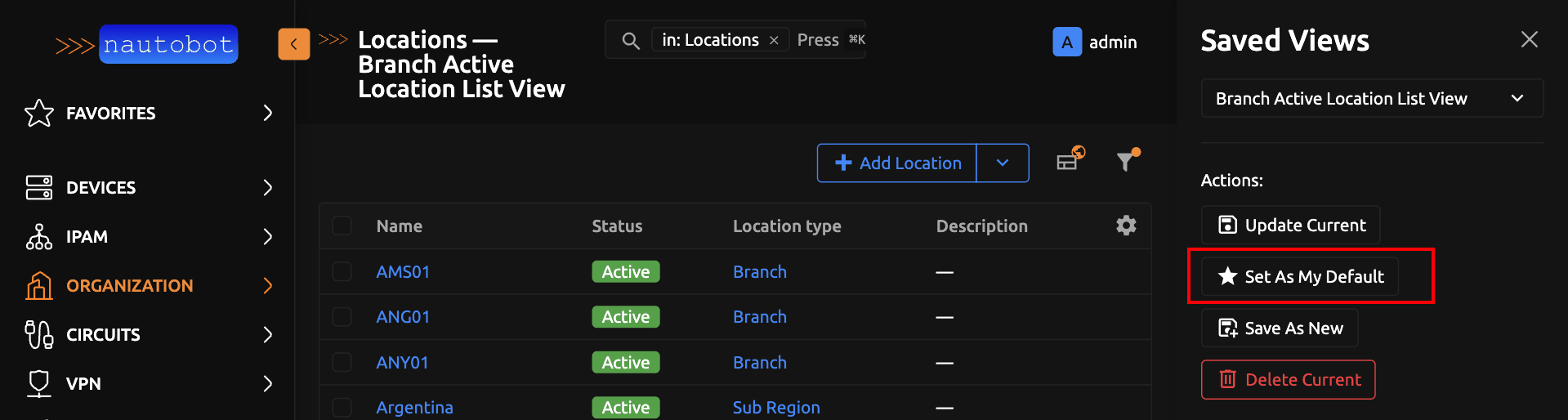Open table column settings gear
Screen dimensions: 1568x420
(x=1126, y=226)
